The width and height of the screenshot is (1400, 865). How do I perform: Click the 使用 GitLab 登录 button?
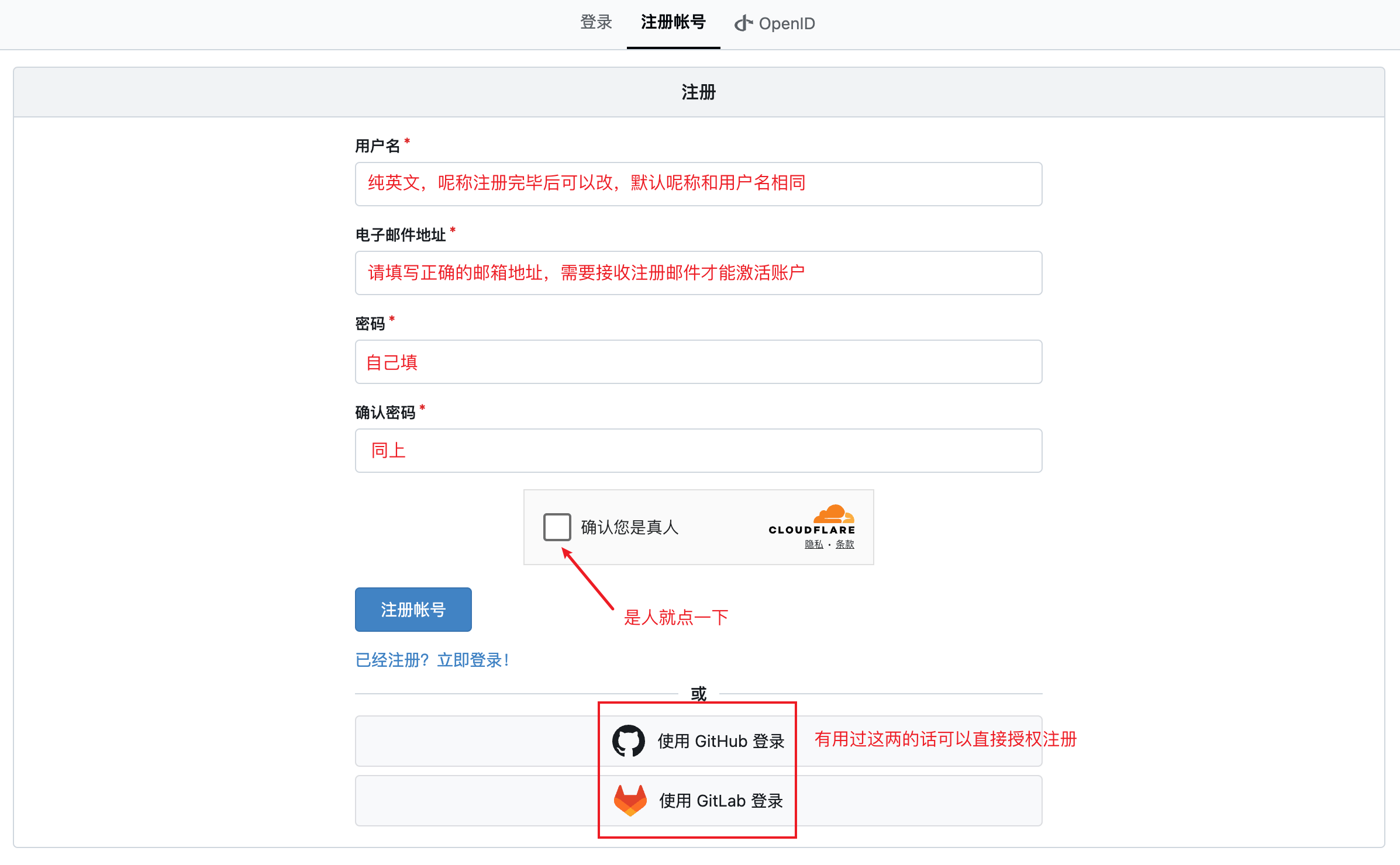[698, 801]
